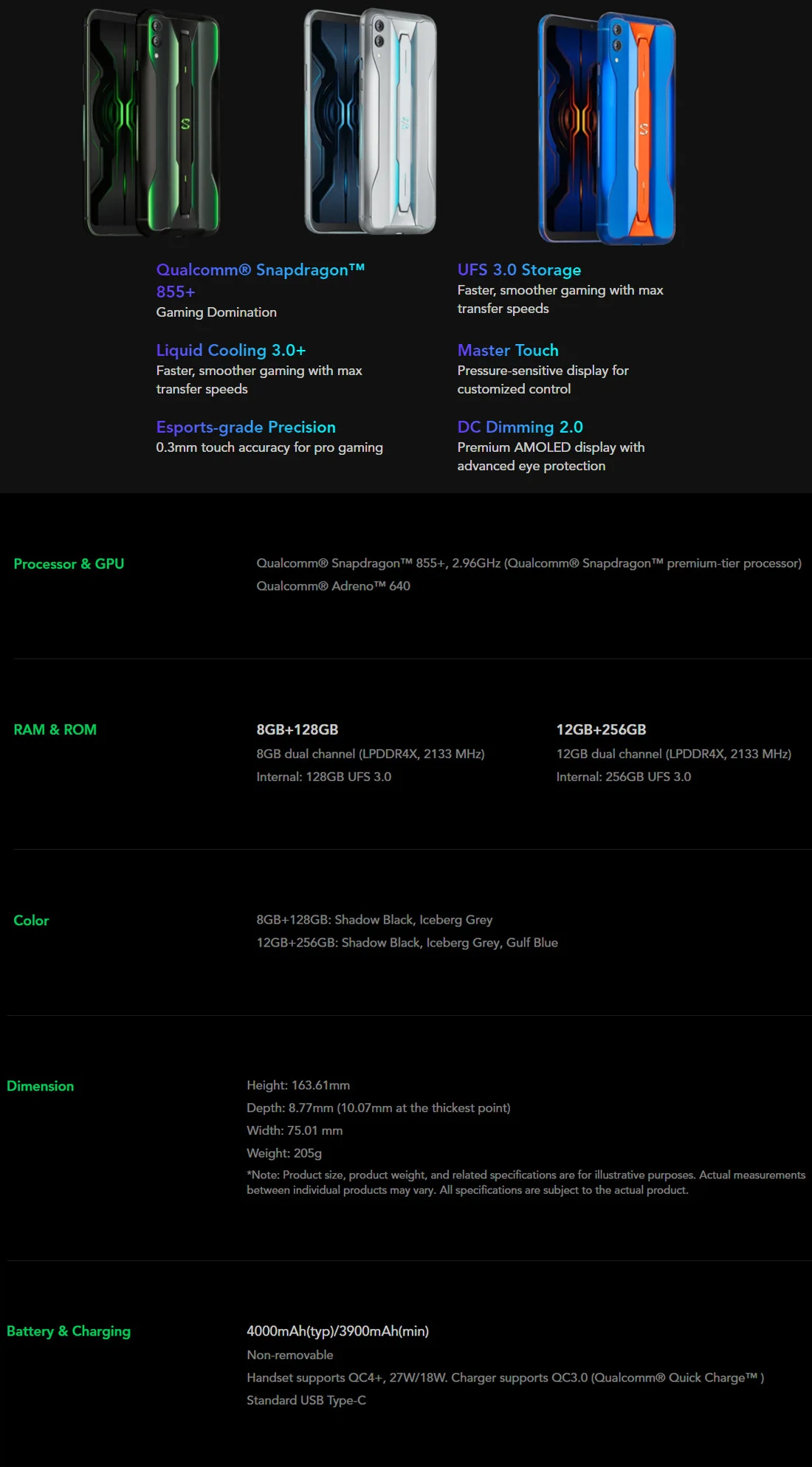Click the Shadow Black phone image

pyautogui.click(x=153, y=123)
